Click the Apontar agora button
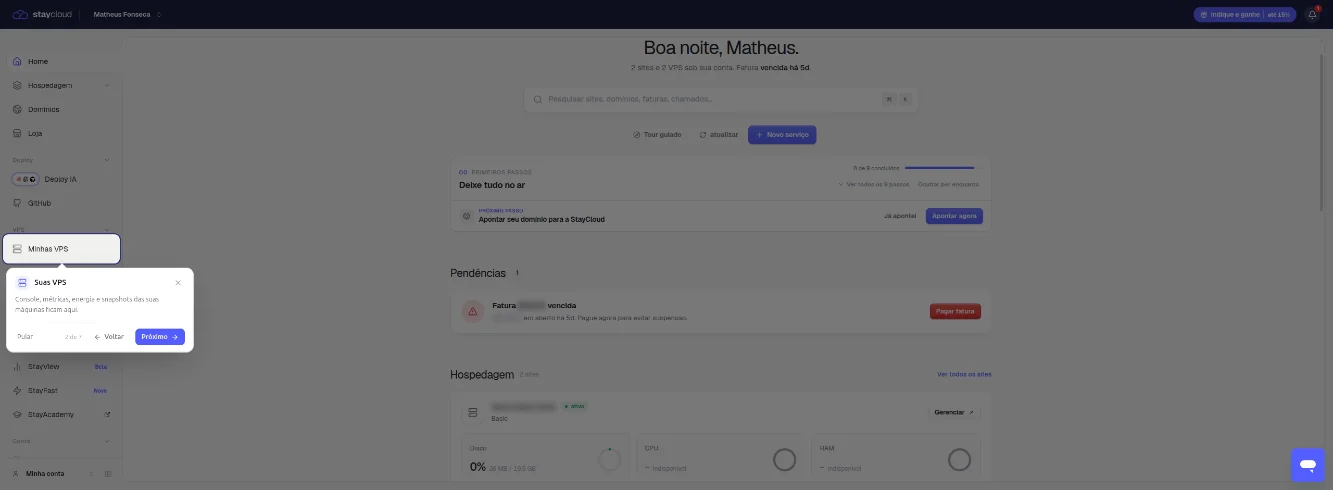 [954, 216]
